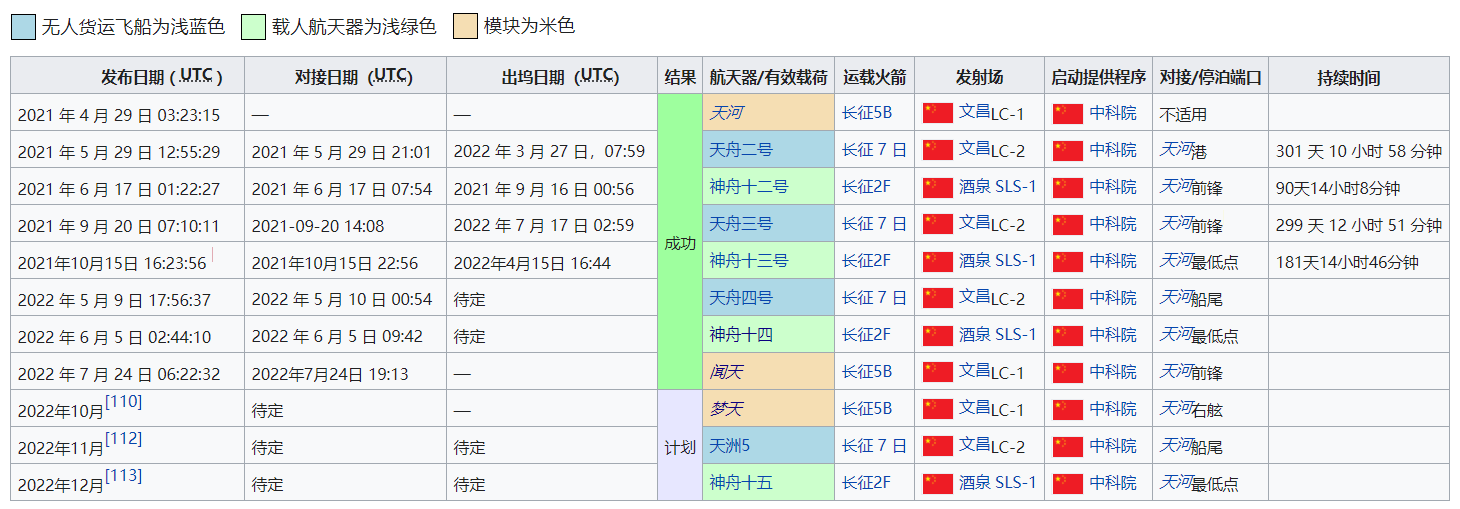The image size is (1460, 509).
Task: Click the flag icon before 中科院 in 闻天 row
Action: tap(1068, 372)
